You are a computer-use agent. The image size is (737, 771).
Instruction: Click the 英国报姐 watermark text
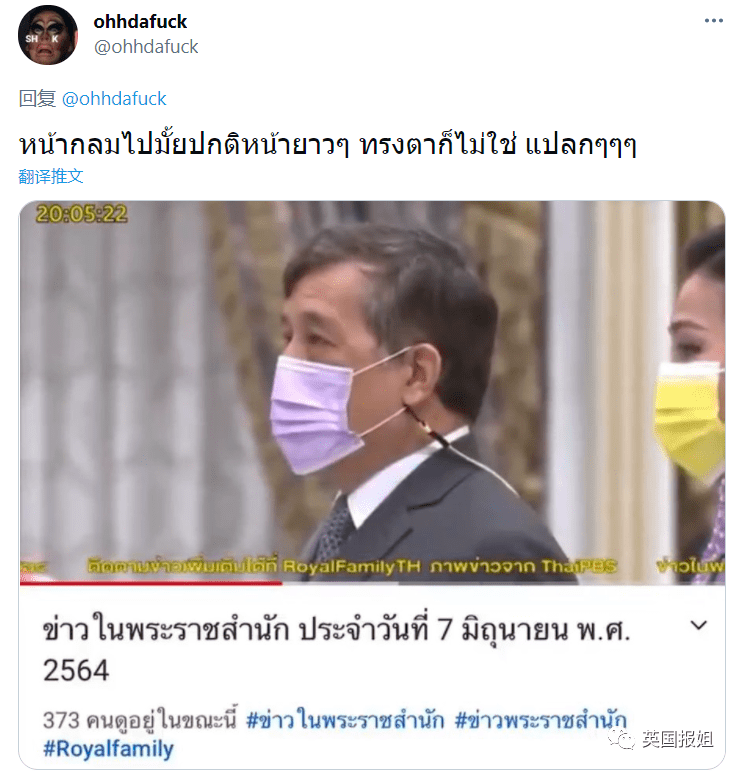[677, 739]
